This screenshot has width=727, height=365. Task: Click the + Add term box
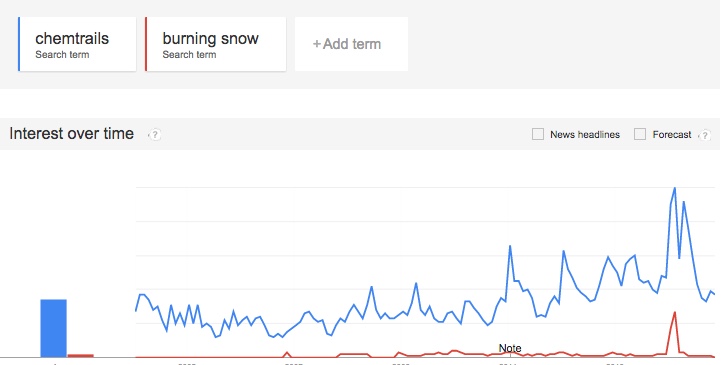coord(351,44)
